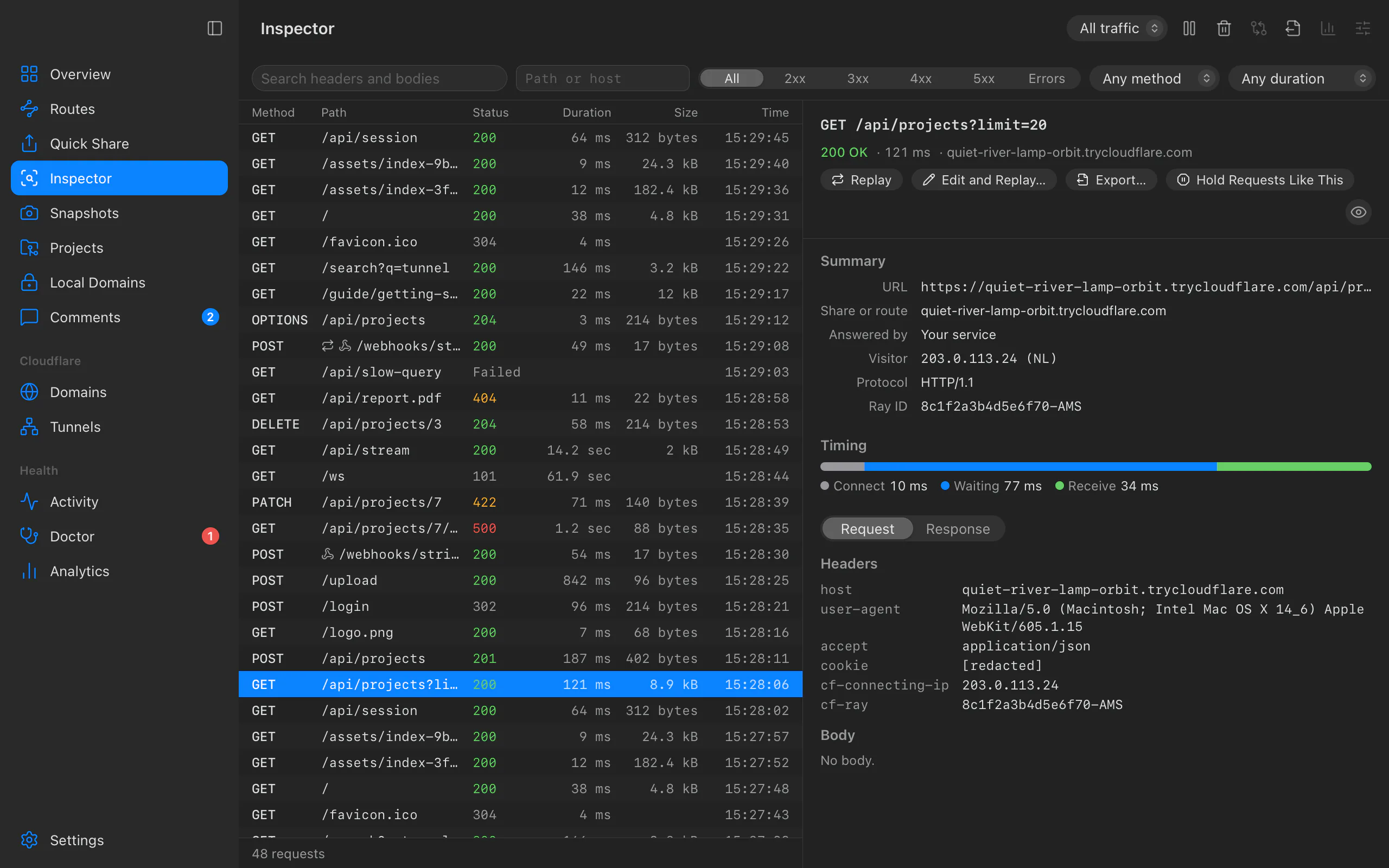Open the All traffic dropdown
1389x868 pixels.
click(1117, 28)
